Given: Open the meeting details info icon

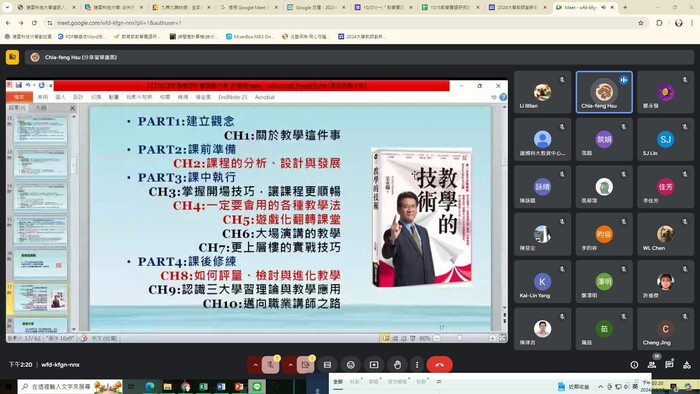Looking at the screenshot, I should 634,365.
